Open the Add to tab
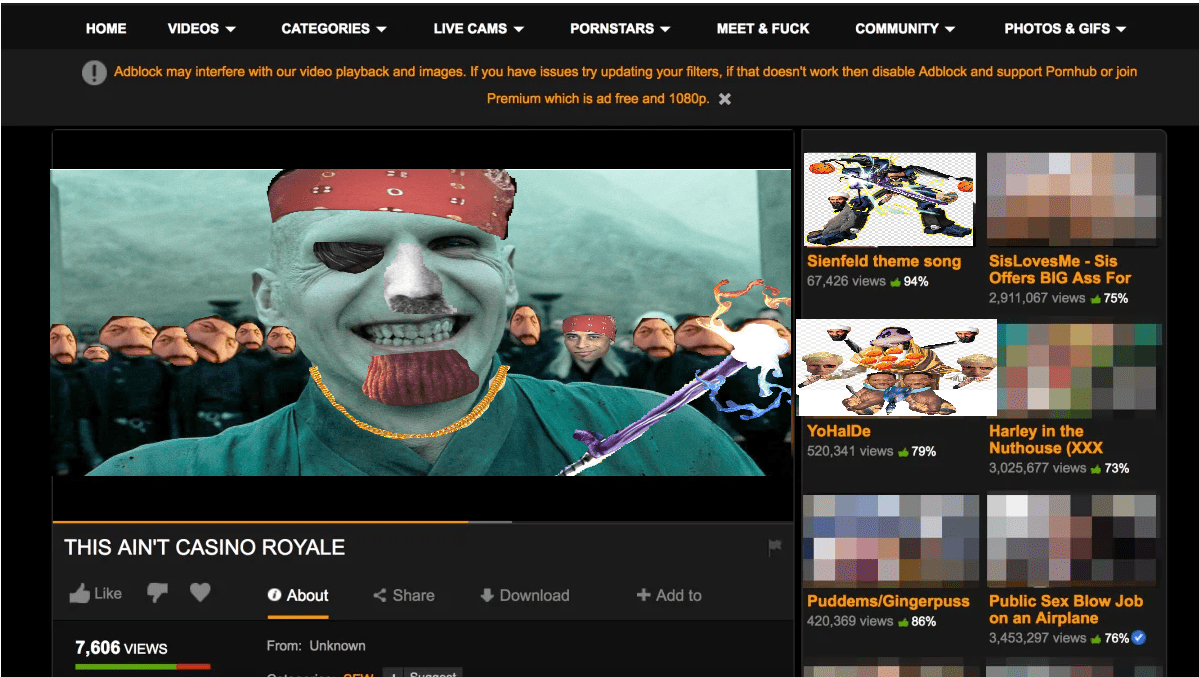Viewport: 1199px width, 677px height. coord(669,595)
